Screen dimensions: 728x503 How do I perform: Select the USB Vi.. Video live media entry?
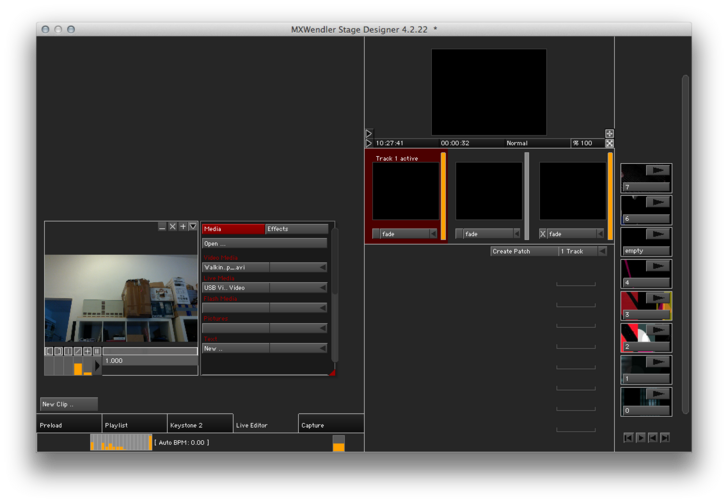click(235, 288)
